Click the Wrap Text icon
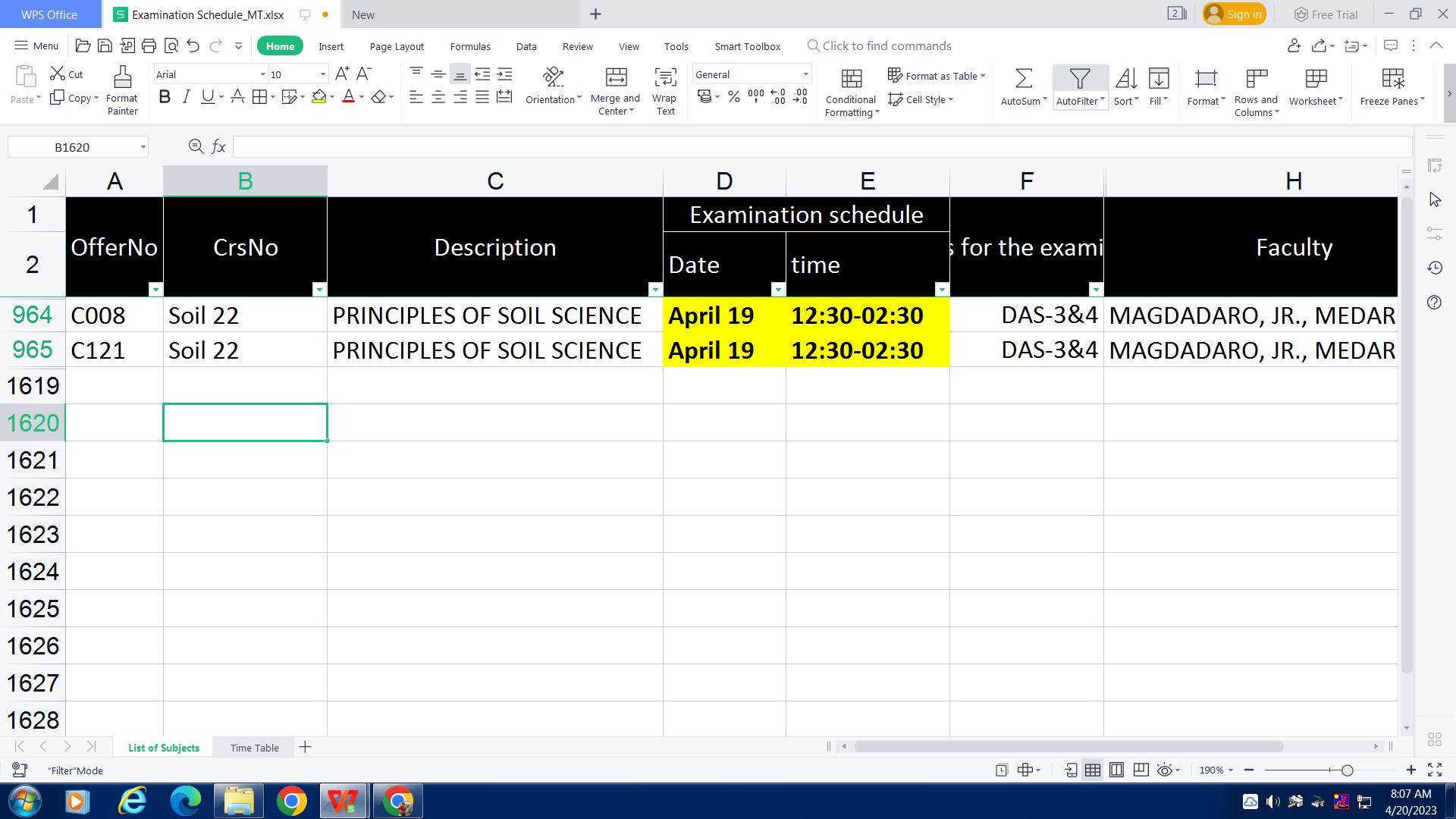The image size is (1456, 819). click(665, 77)
